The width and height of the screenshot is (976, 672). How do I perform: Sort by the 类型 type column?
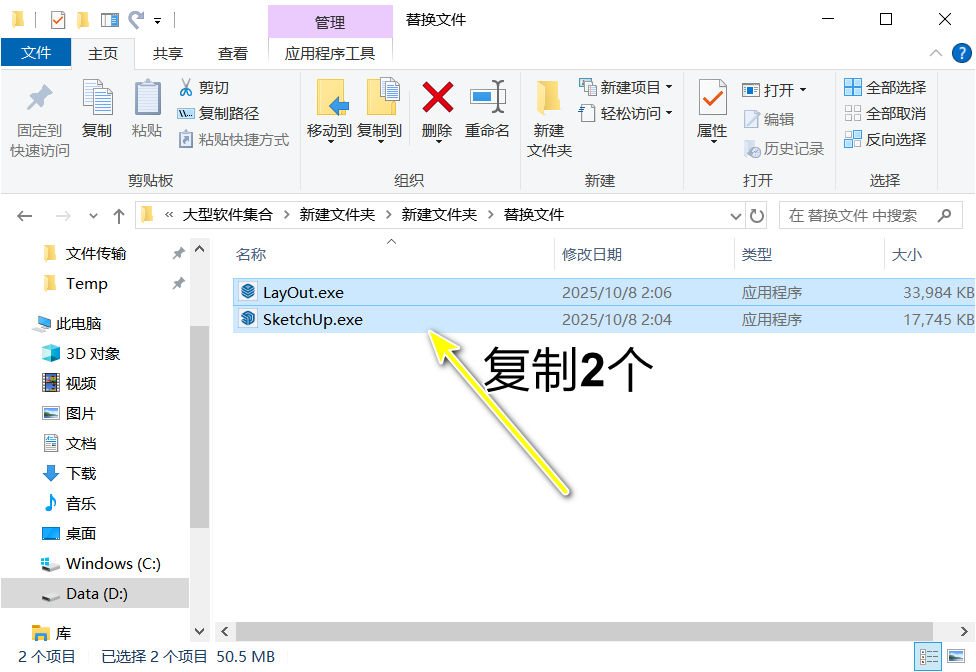pyautogui.click(x=757, y=254)
